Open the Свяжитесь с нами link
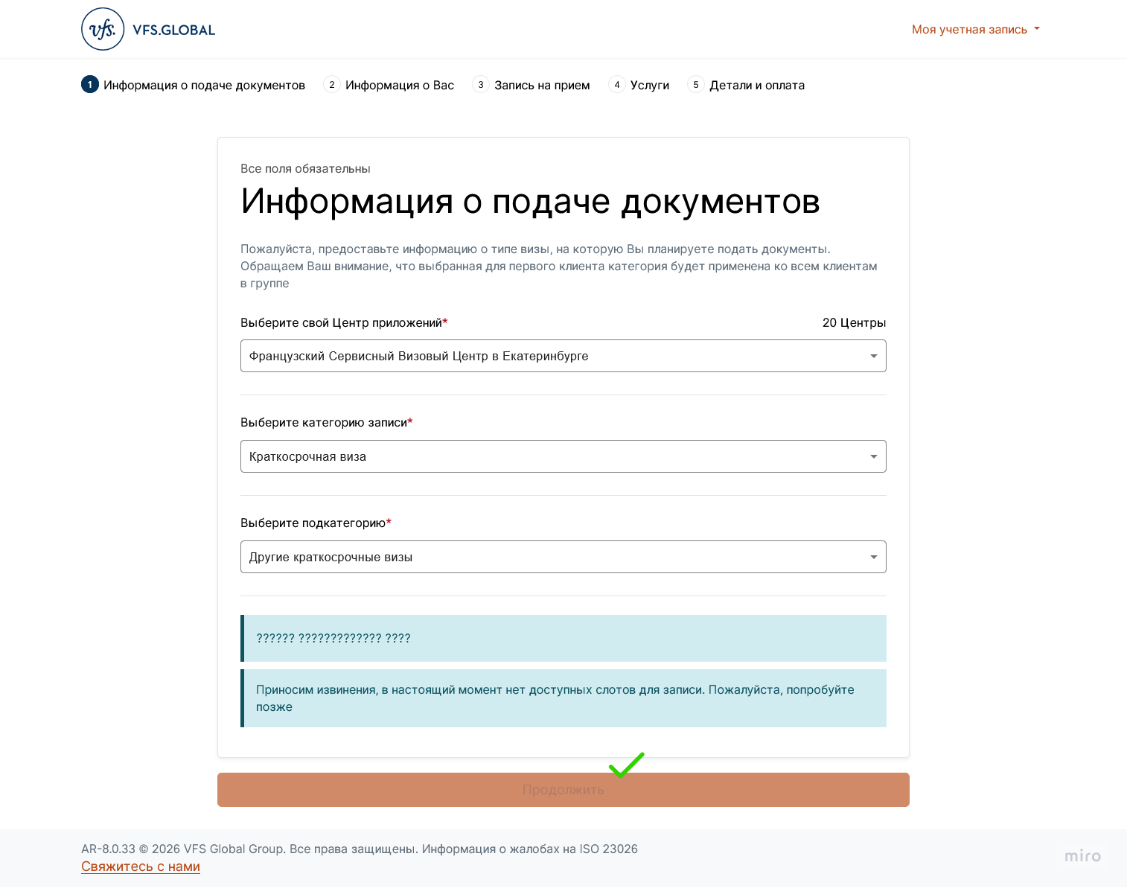This screenshot has height=887, width=1127. click(x=140, y=866)
